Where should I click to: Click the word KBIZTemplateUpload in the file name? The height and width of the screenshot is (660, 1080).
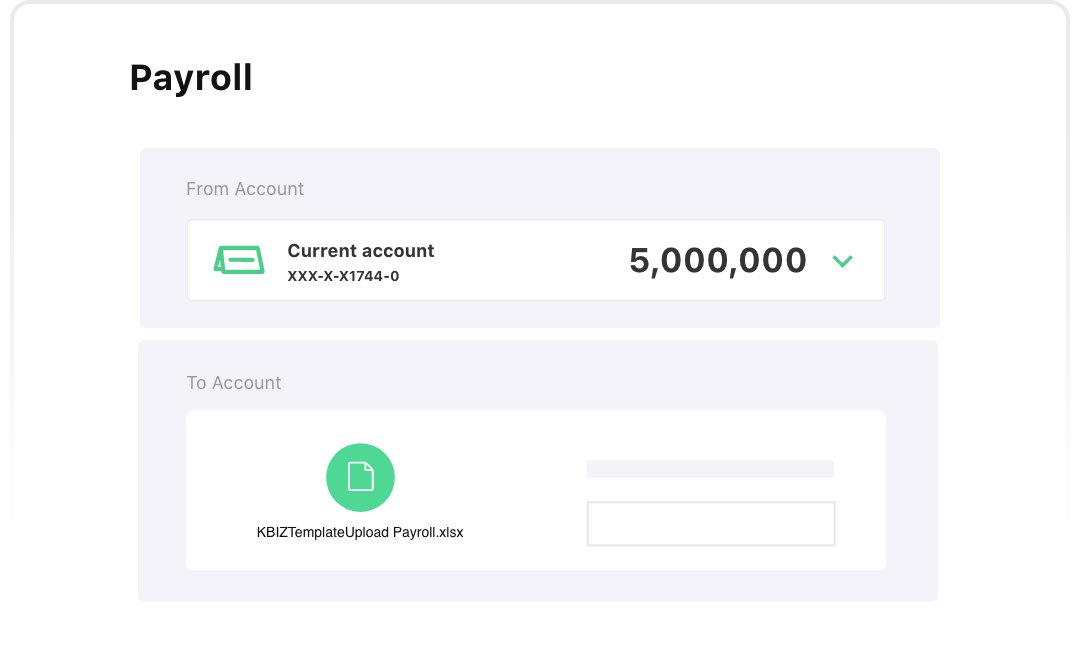(x=322, y=533)
